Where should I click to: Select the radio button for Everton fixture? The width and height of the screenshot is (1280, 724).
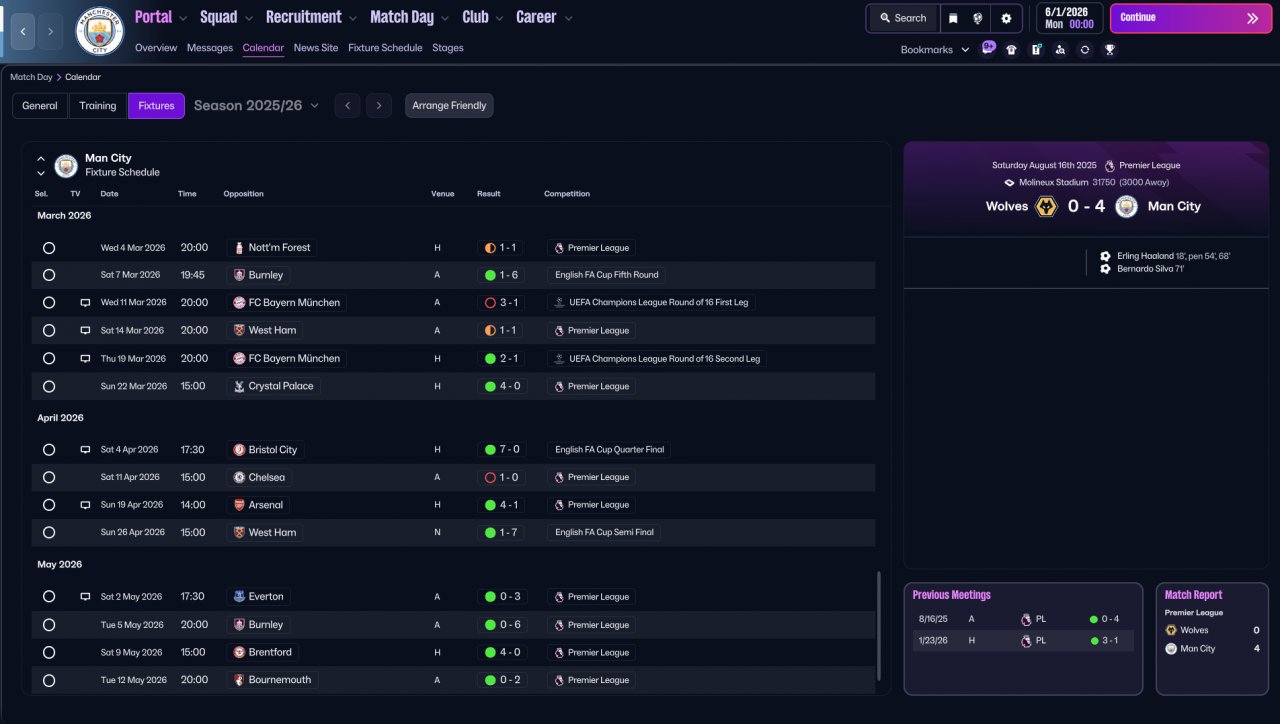(49, 597)
